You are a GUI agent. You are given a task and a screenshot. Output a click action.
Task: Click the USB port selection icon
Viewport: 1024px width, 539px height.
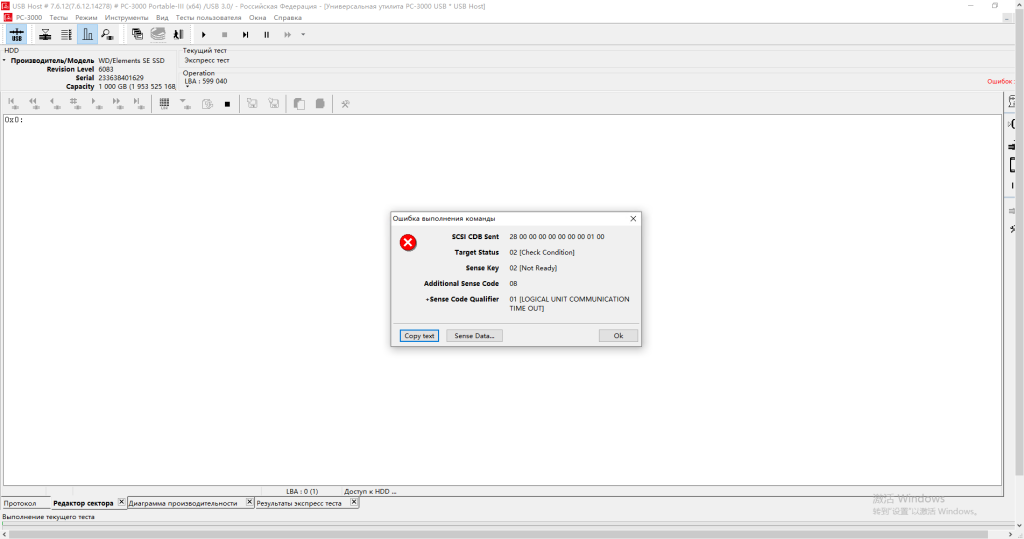click(17, 35)
